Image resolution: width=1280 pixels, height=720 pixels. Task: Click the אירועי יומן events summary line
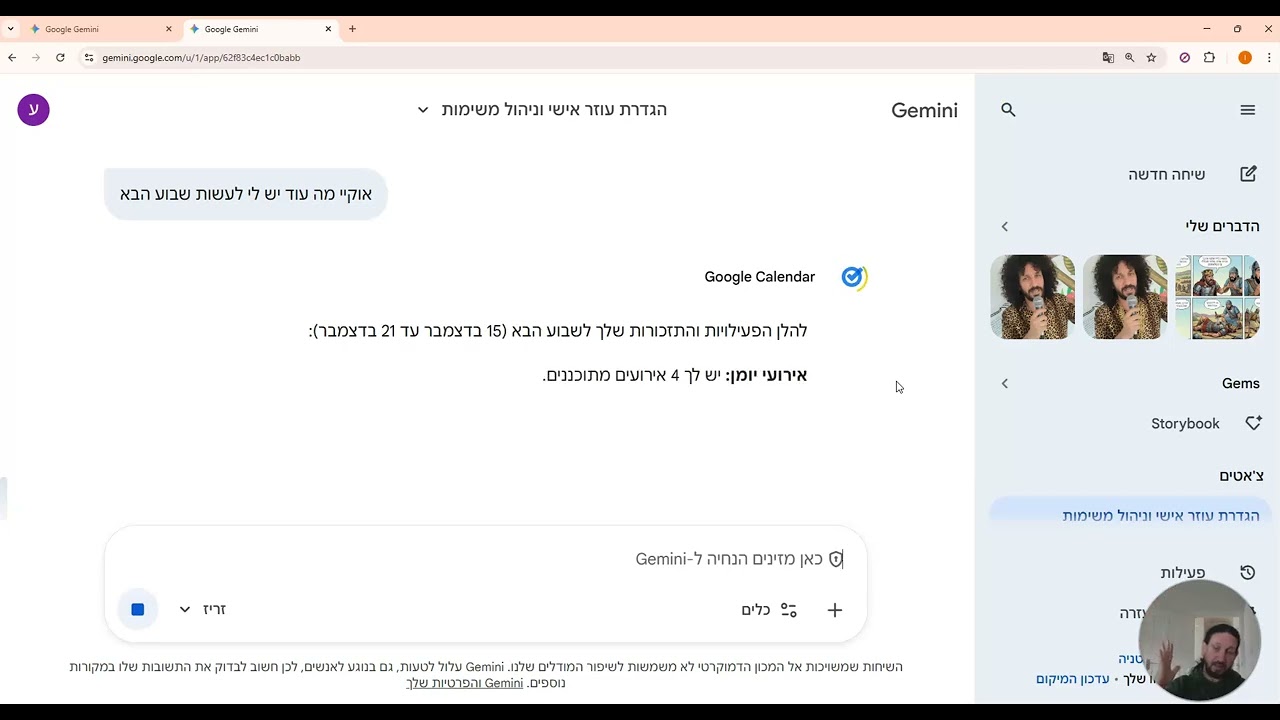coord(675,376)
